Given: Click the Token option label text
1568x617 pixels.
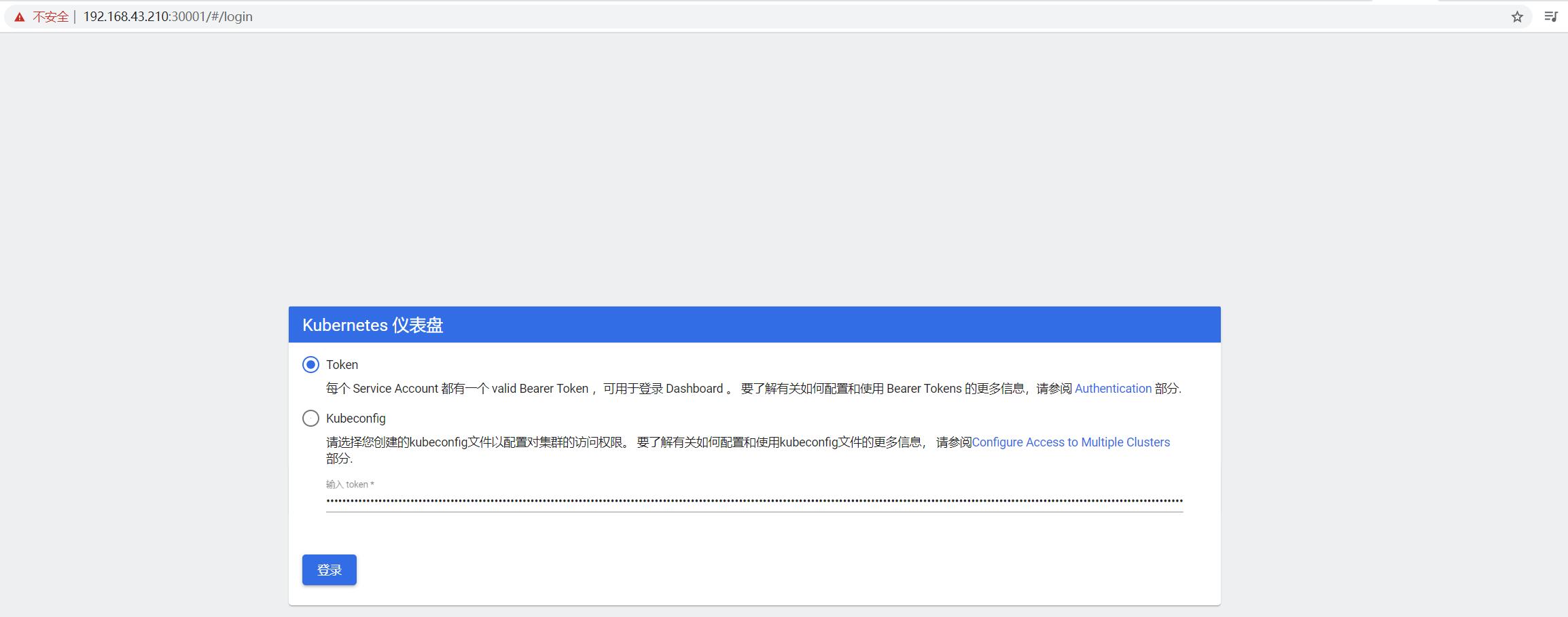Looking at the screenshot, I should click(342, 365).
